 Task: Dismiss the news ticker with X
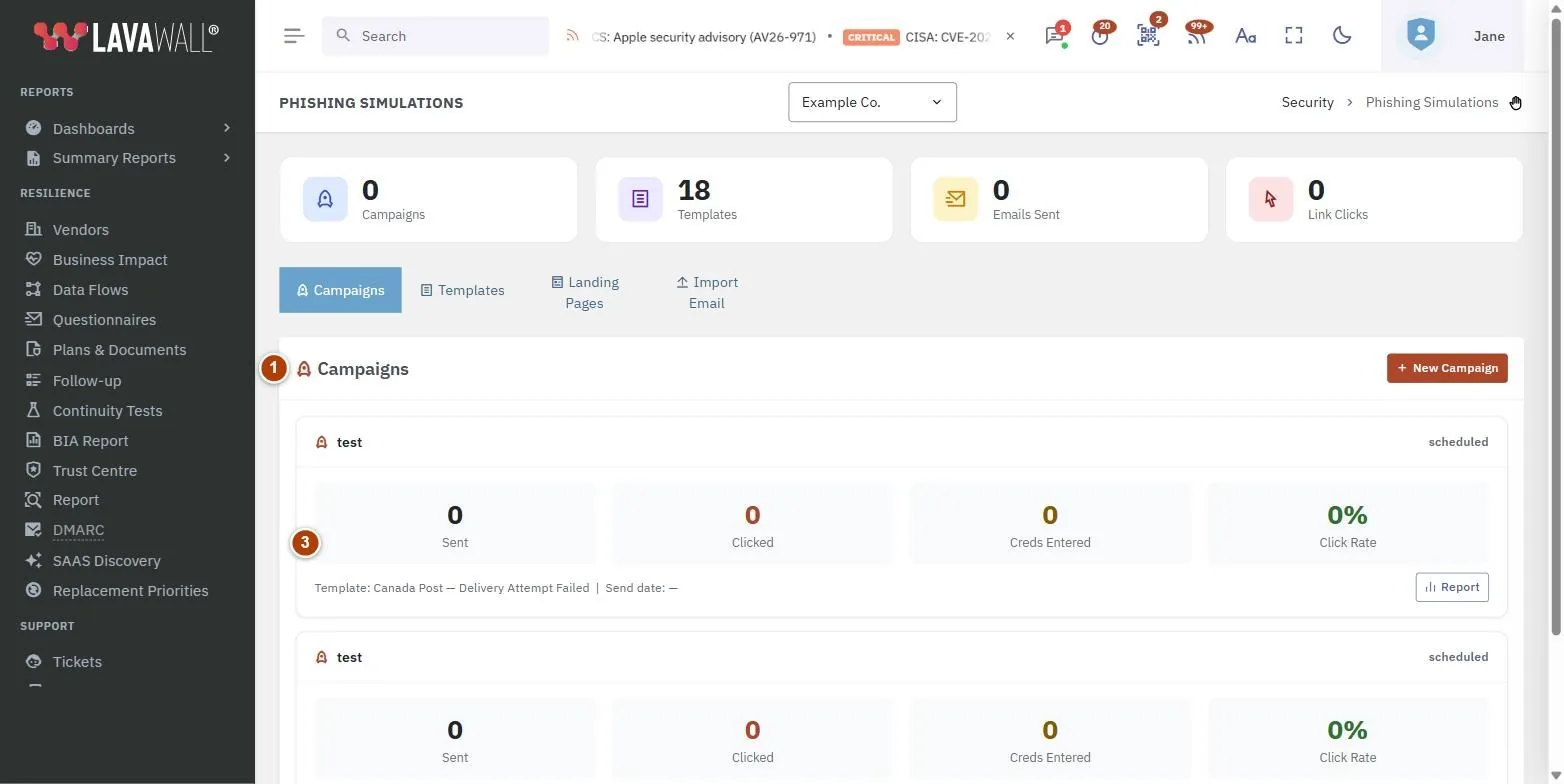coord(1010,36)
